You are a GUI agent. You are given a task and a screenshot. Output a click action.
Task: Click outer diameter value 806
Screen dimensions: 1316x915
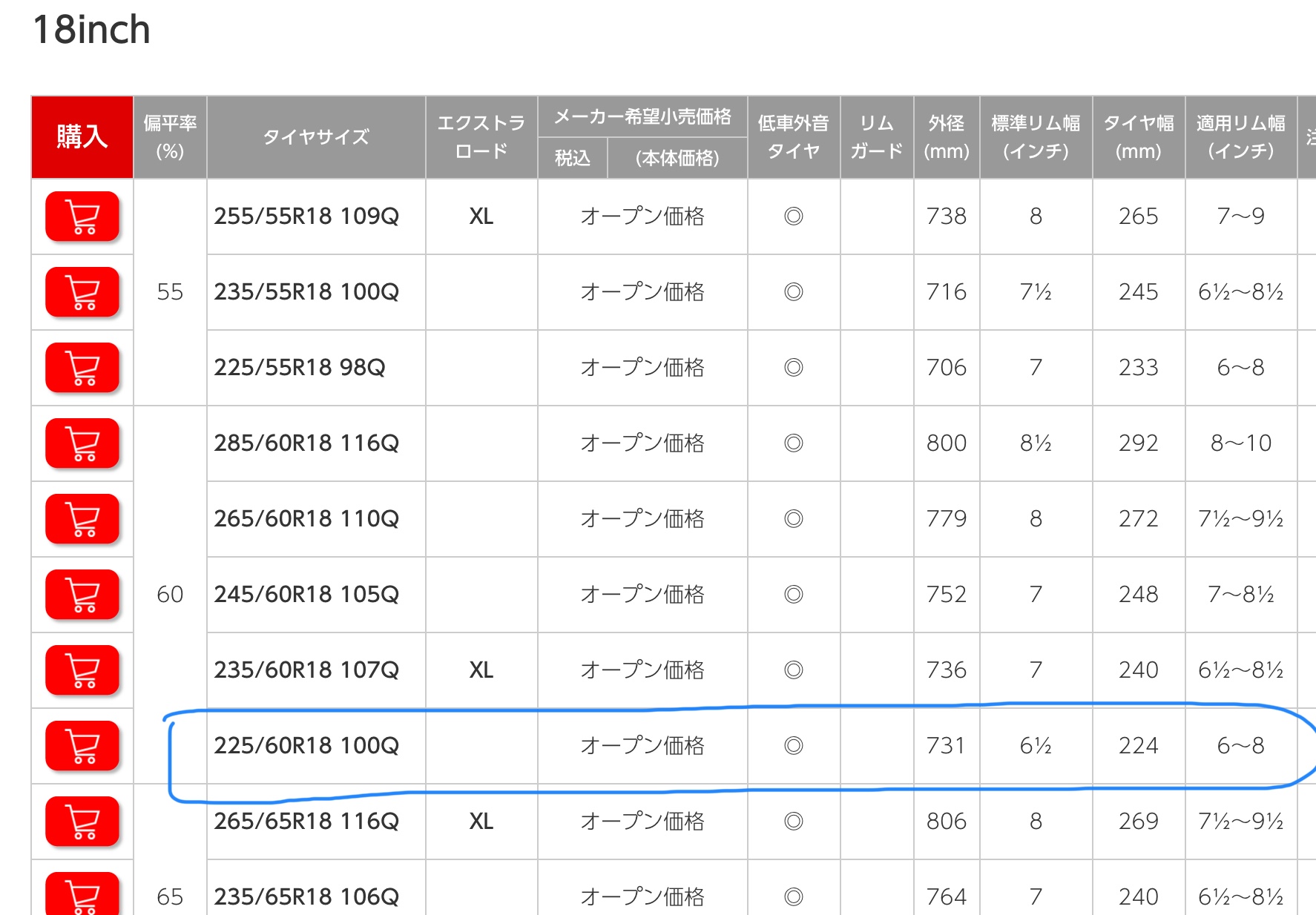tap(947, 822)
